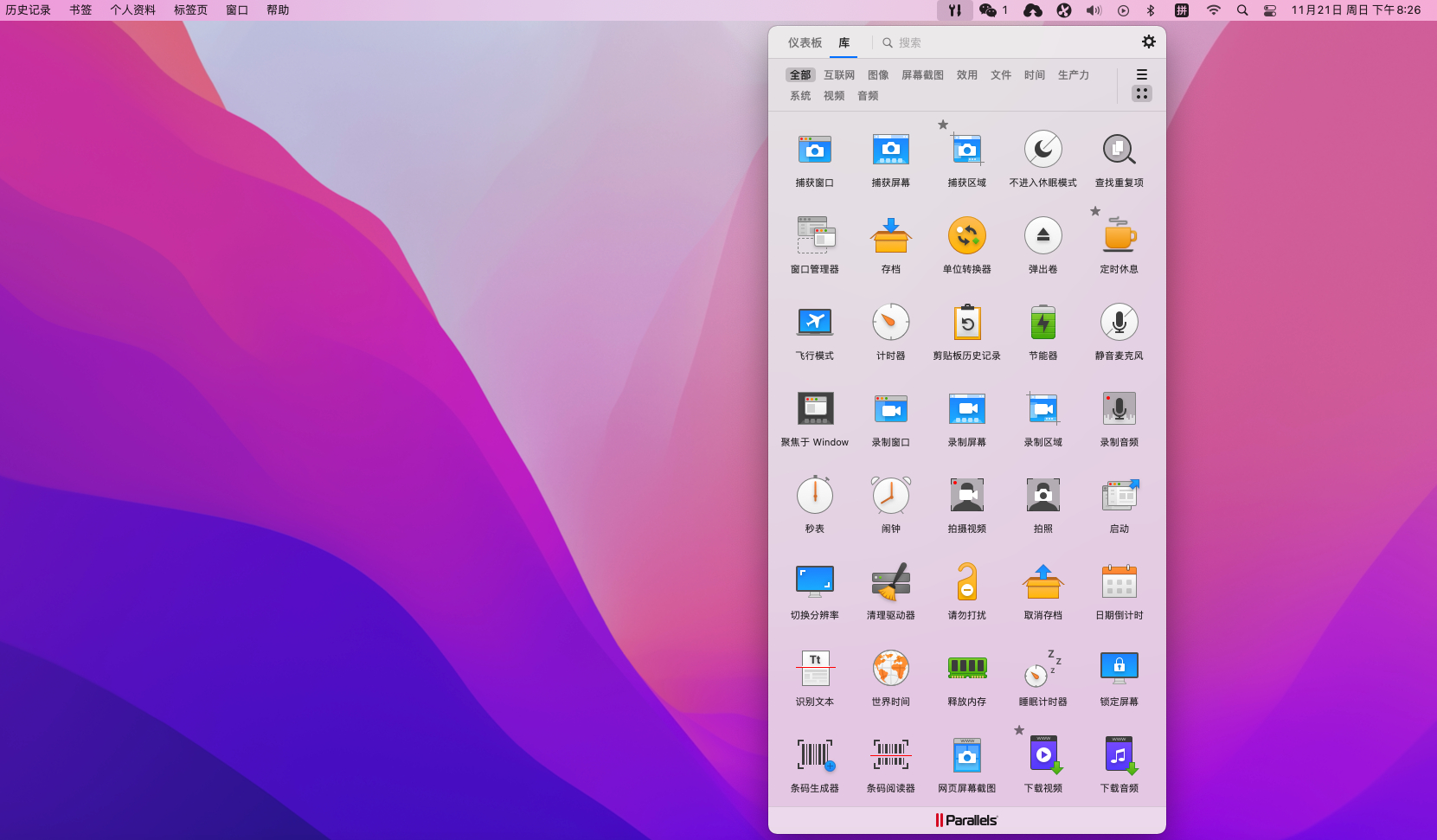
Task: 切换到网格视图模式
Action: tap(1142, 93)
